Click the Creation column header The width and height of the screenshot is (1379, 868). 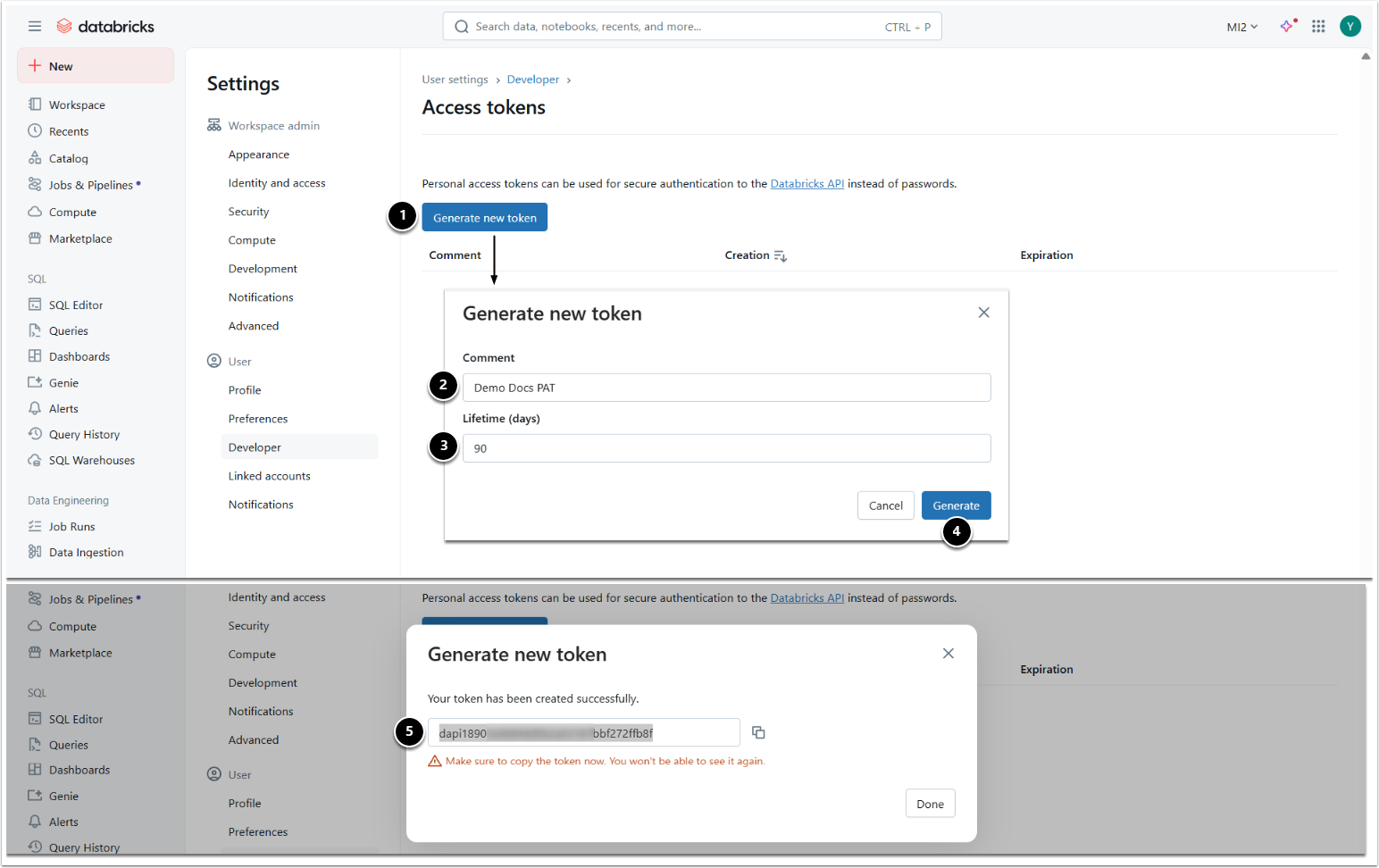[748, 255]
